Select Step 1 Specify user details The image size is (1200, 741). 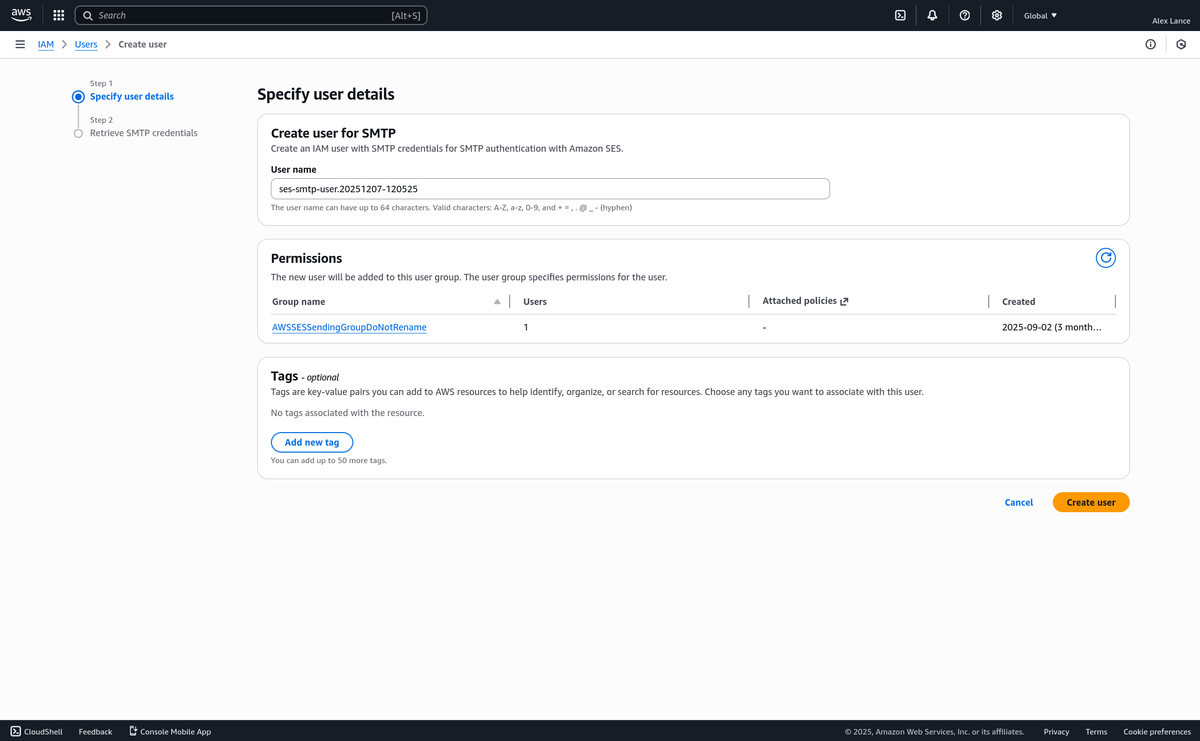click(x=131, y=97)
